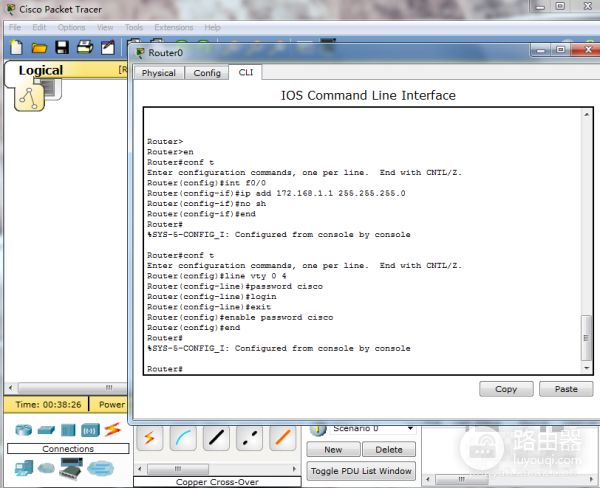Screen dimensions: 600x488
Task: Open a file with the folder icon
Action: click(x=40, y=47)
